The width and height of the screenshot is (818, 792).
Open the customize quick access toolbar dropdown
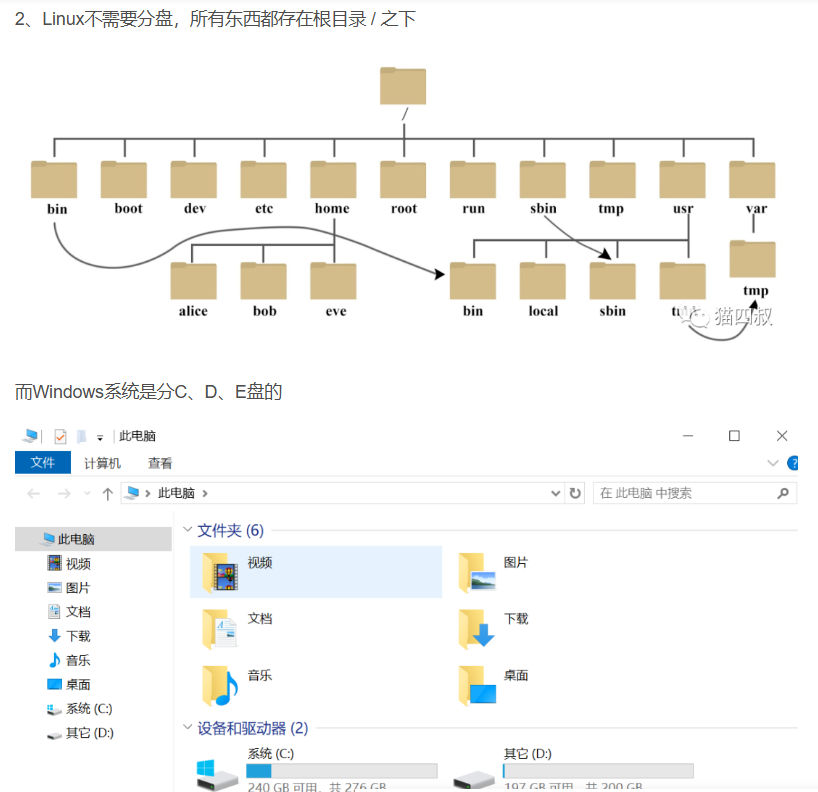click(x=100, y=437)
